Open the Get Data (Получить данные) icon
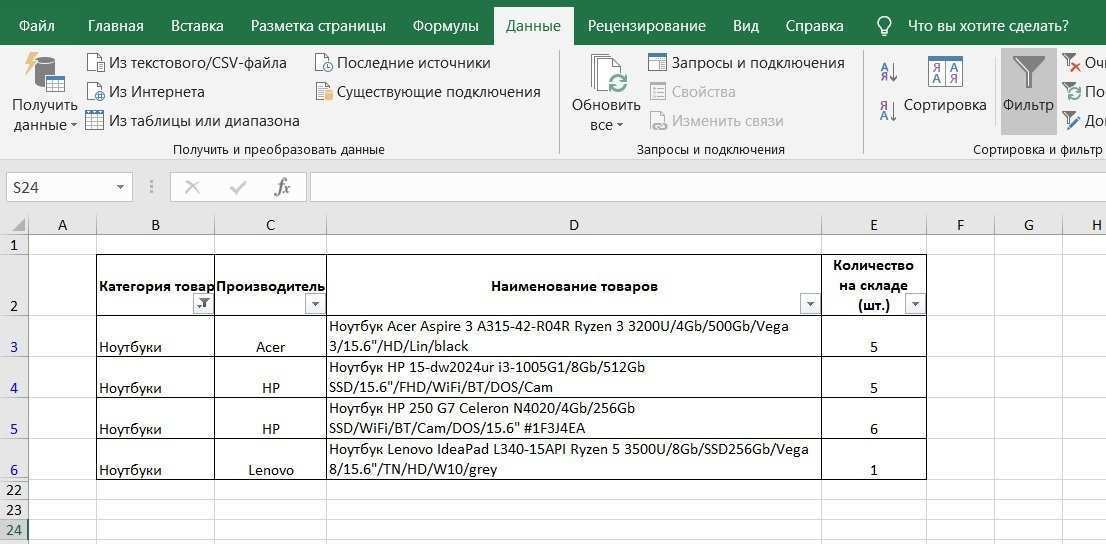The image size is (1106, 544). tap(44, 73)
